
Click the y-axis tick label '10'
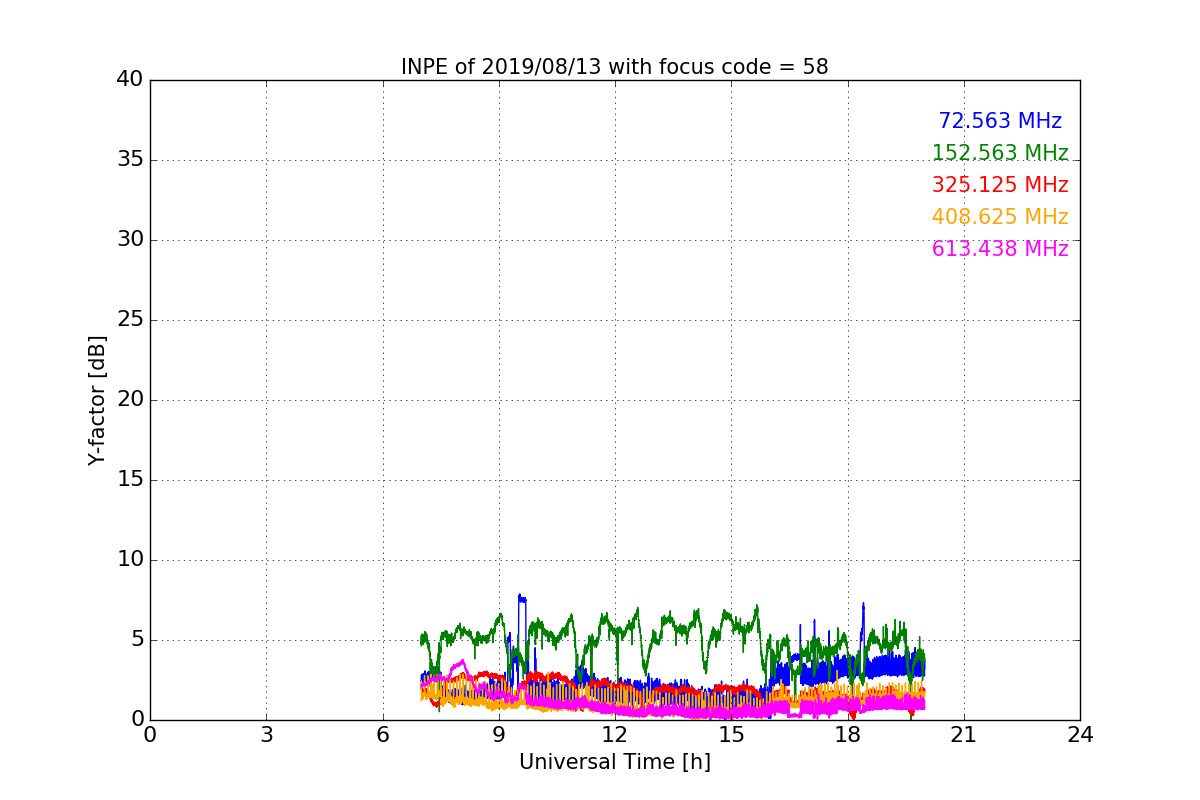pos(130,560)
